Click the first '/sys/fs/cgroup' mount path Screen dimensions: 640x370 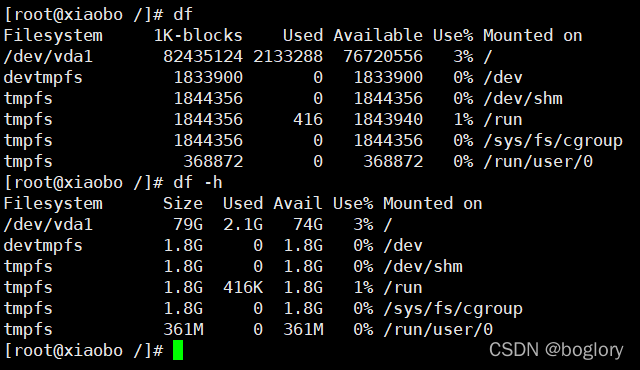(553, 141)
